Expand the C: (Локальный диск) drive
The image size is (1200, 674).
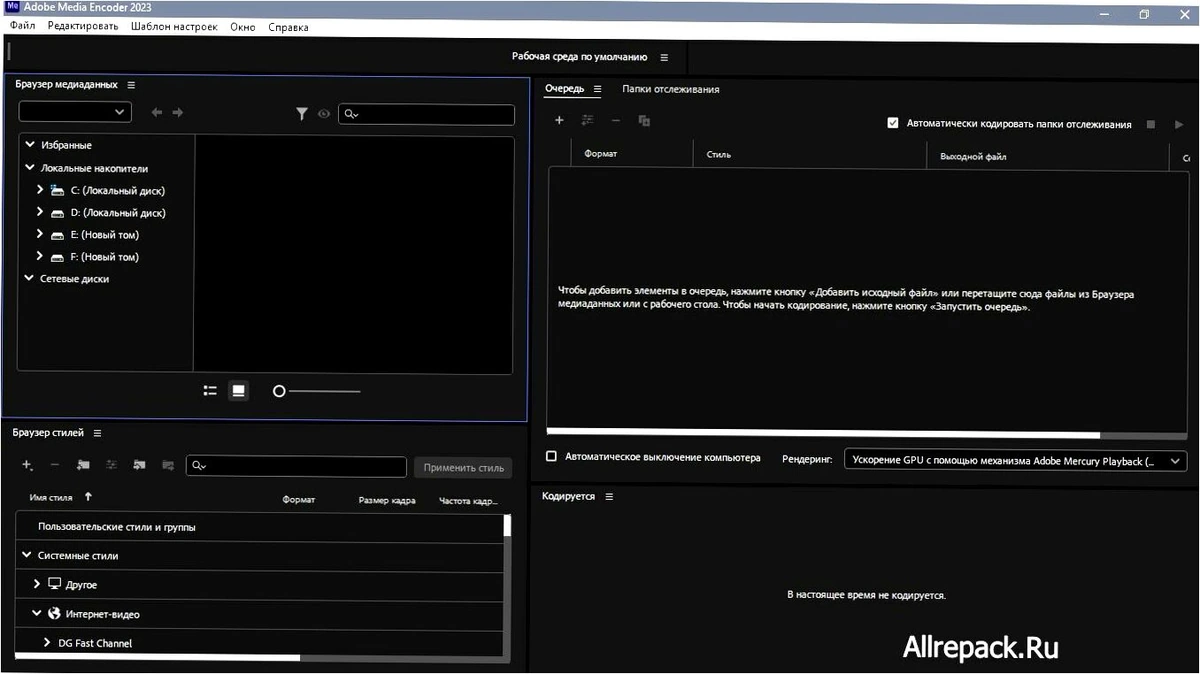[x=40, y=190]
